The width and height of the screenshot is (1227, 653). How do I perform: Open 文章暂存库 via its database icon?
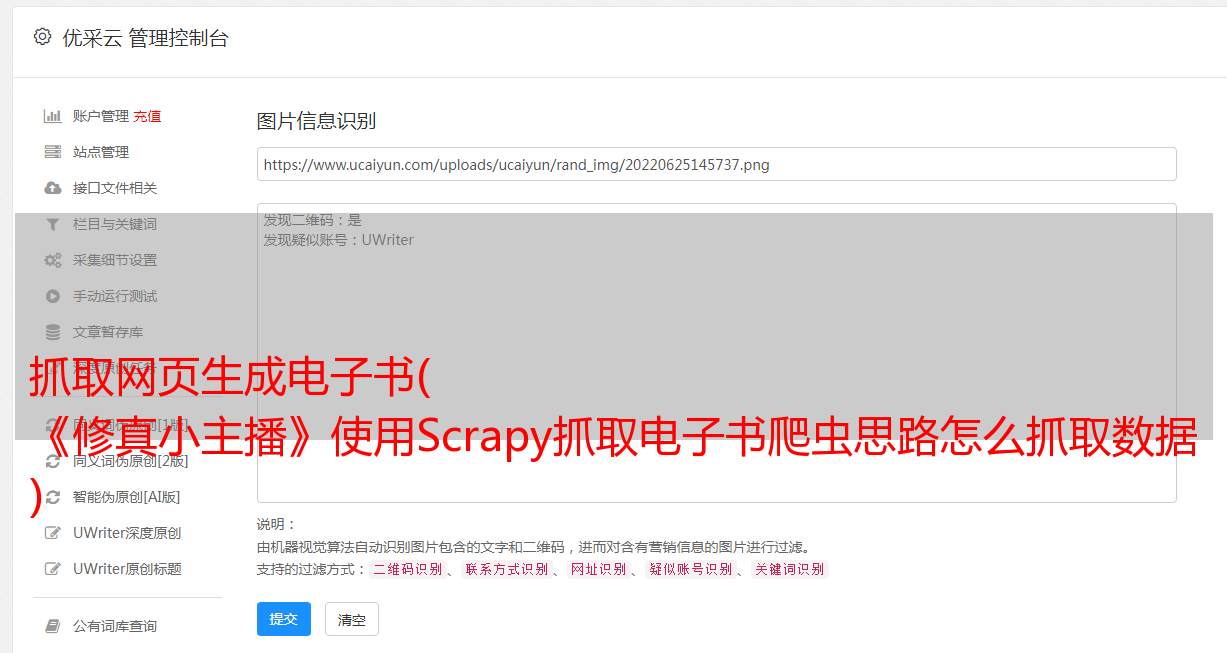coord(53,332)
